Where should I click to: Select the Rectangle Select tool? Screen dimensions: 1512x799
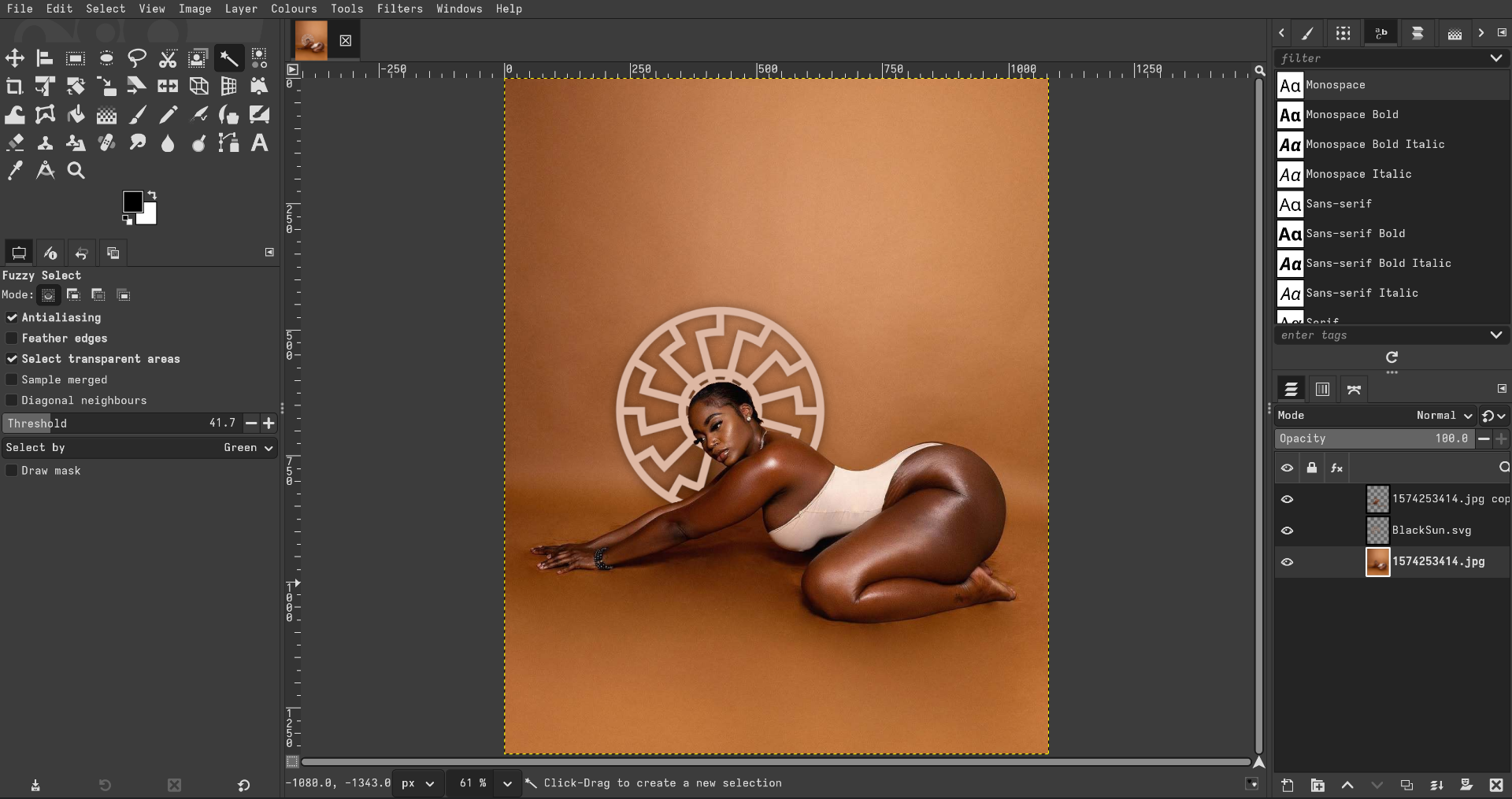tap(76, 58)
